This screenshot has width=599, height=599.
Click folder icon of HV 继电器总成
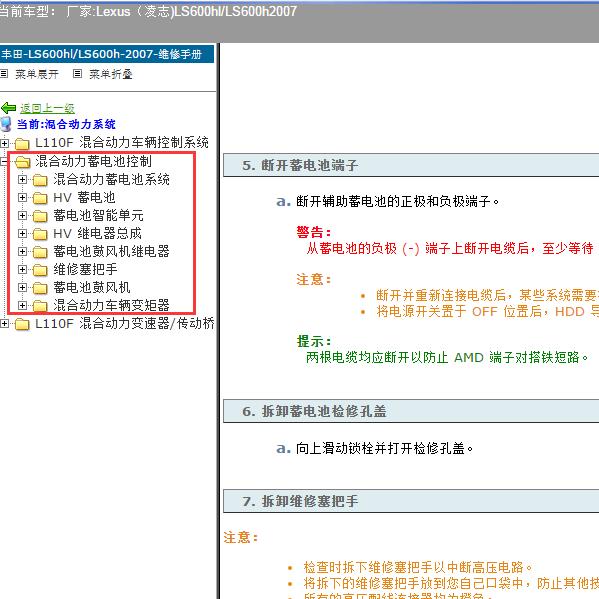[40, 233]
